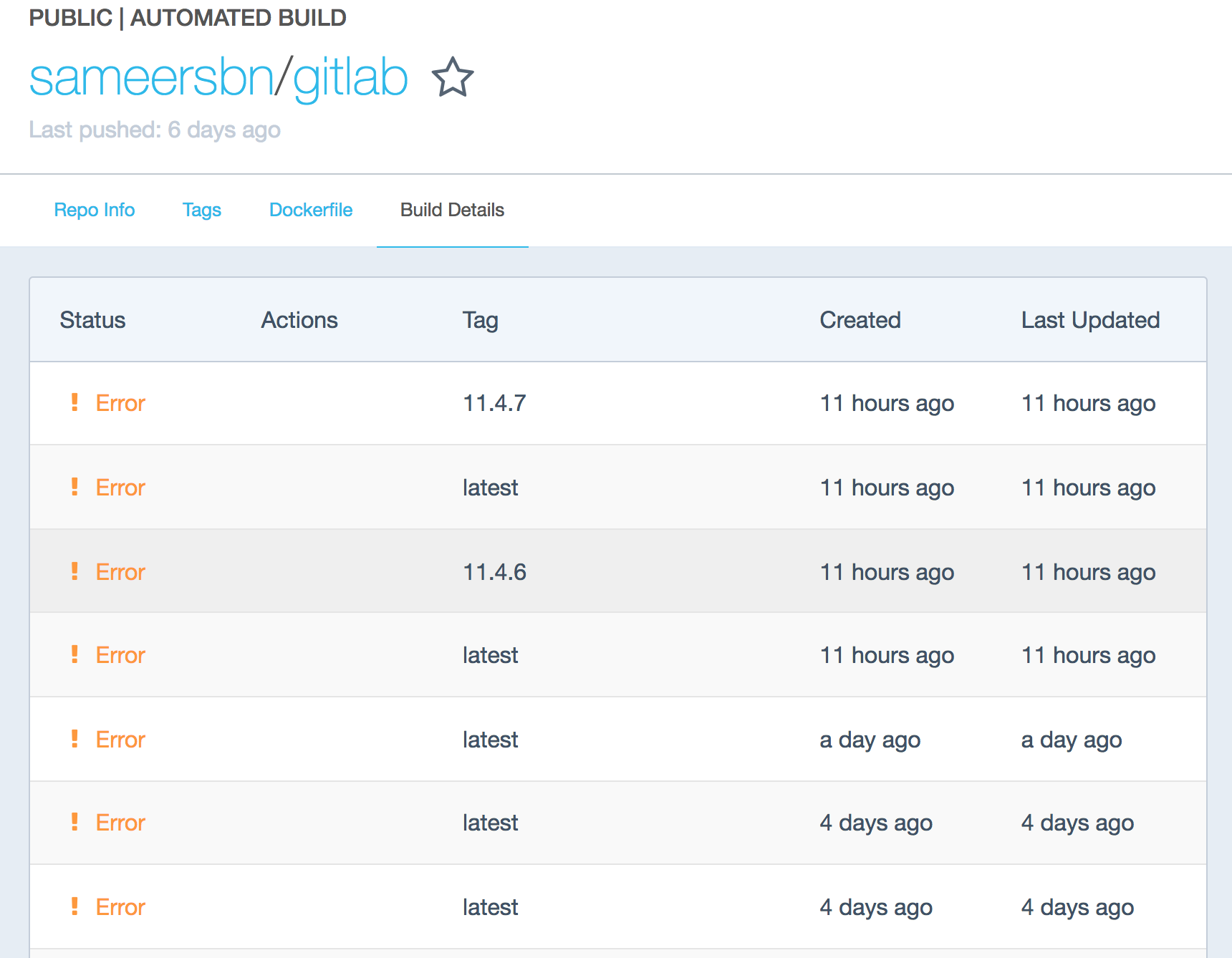Image resolution: width=1232 pixels, height=958 pixels.
Task: Select the tag cell '11.4.6'
Action: (495, 572)
